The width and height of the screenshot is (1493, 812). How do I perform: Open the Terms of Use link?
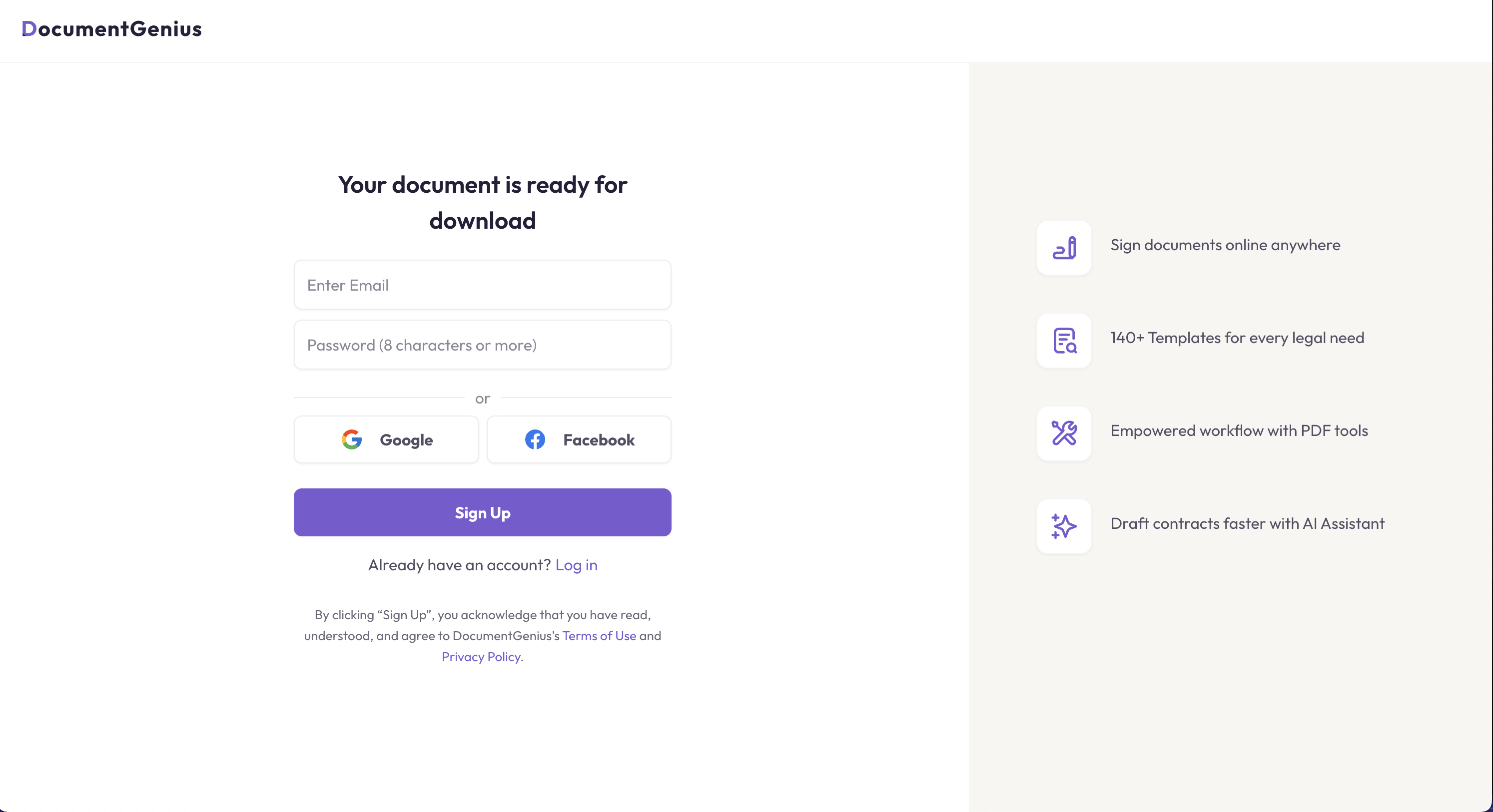pyautogui.click(x=599, y=636)
